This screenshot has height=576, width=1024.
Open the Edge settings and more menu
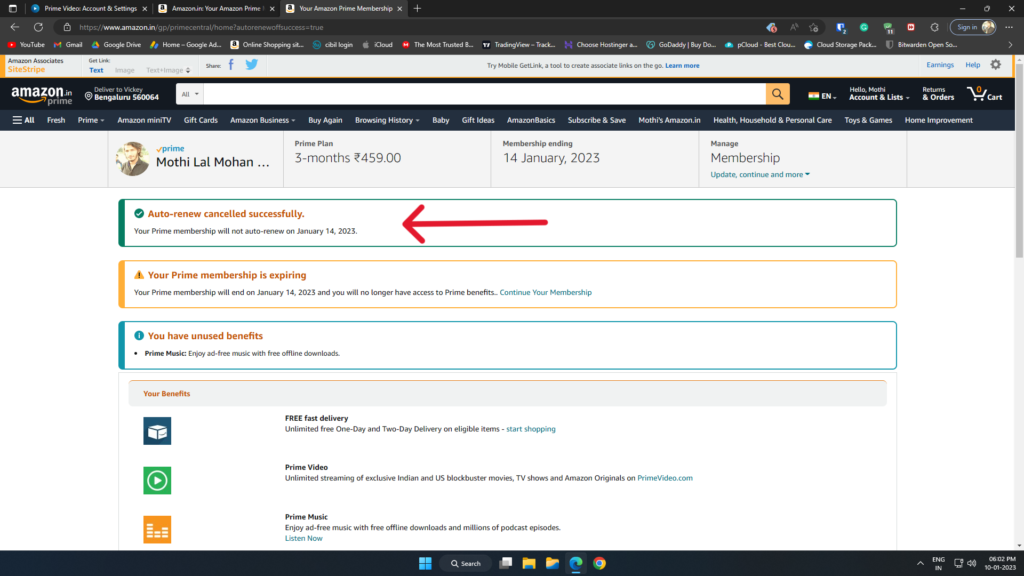coord(1009,27)
